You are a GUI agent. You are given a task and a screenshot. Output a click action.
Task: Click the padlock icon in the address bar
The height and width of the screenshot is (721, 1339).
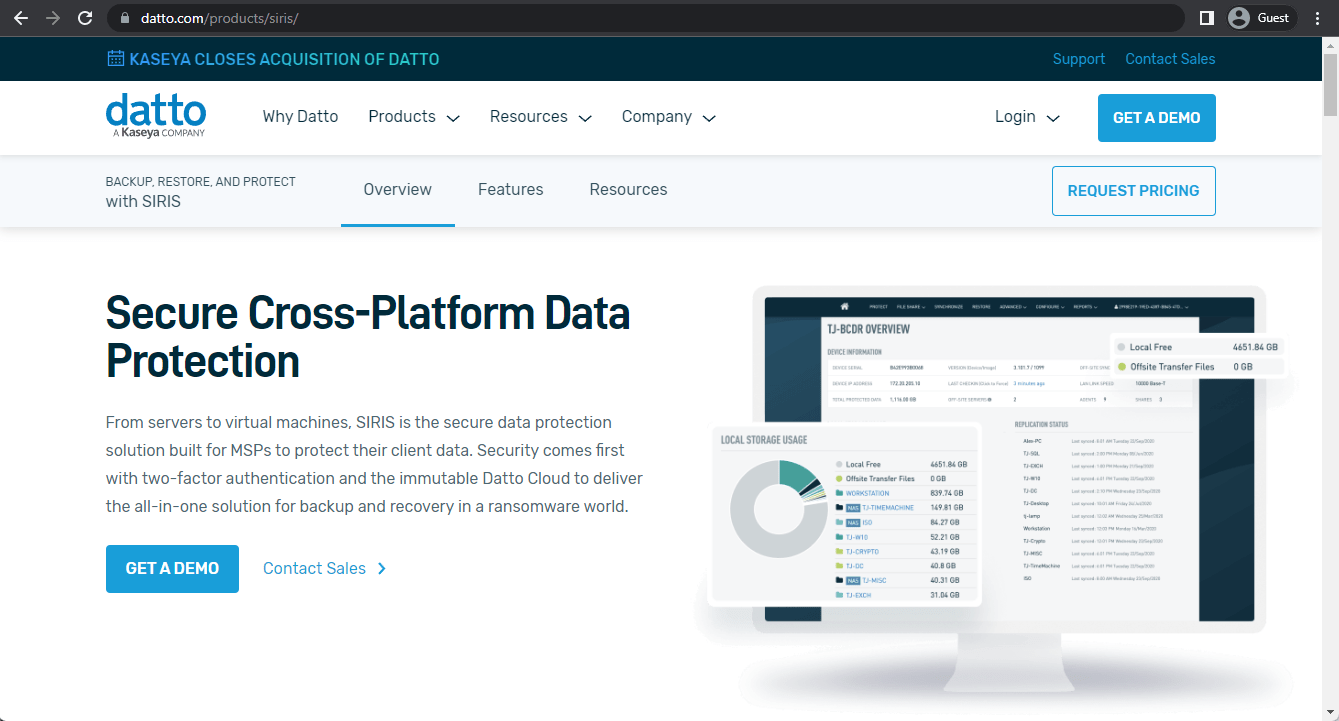123,17
